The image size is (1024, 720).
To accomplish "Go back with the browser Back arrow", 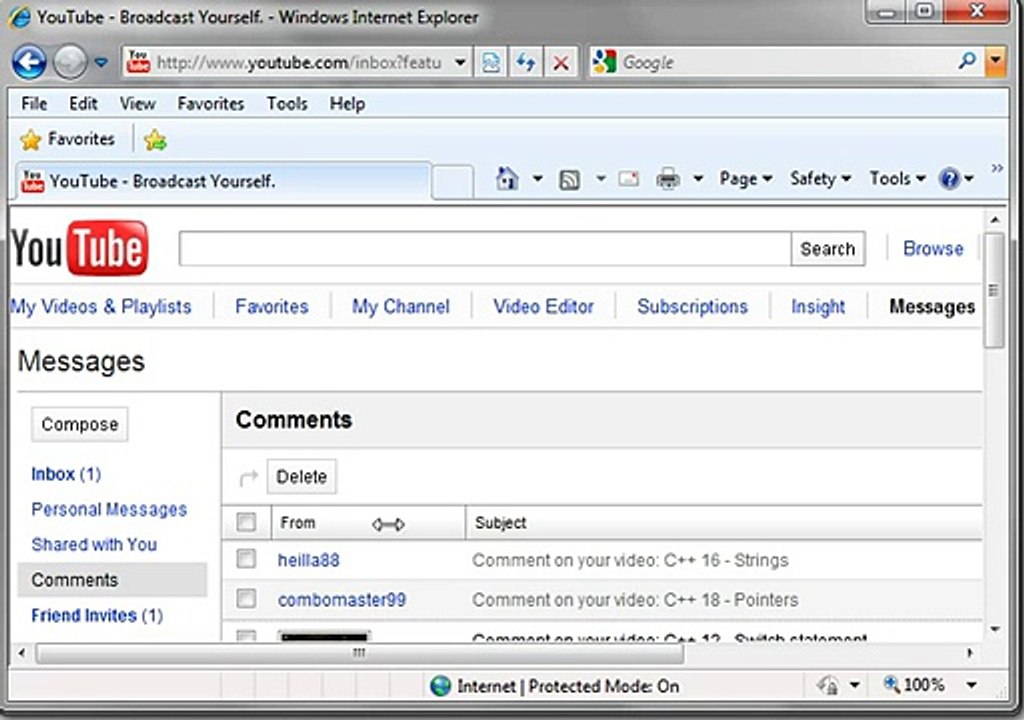I will 29,63.
